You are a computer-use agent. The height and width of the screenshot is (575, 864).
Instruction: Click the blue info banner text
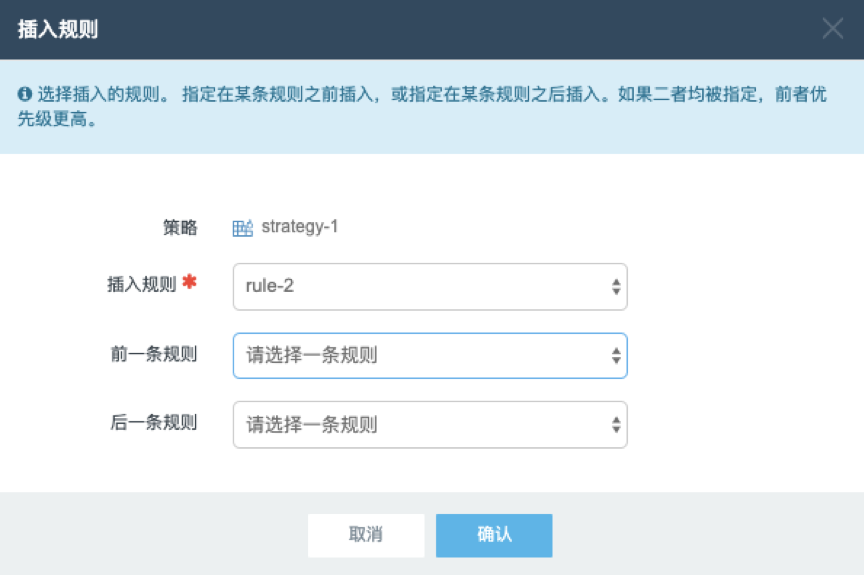click(422, 106)
